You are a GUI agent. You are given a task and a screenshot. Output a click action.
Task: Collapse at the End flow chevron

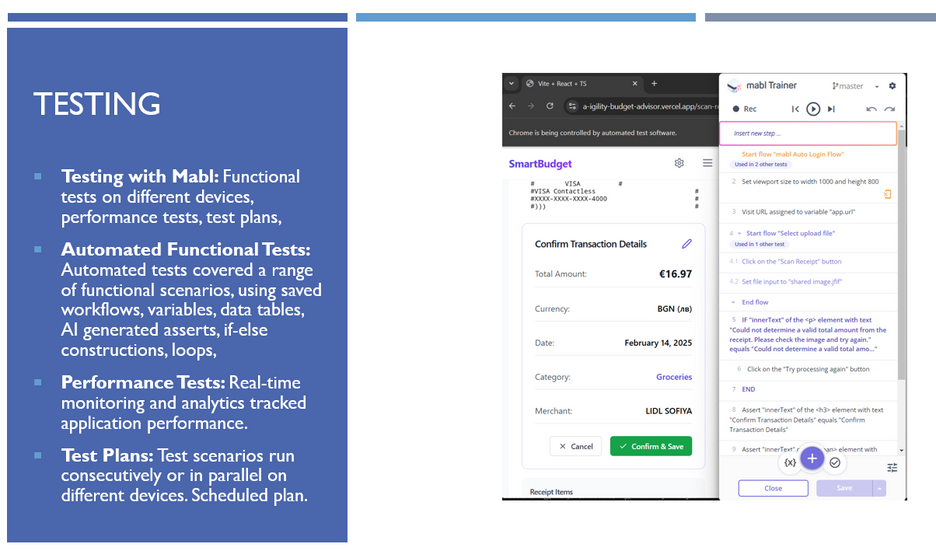(x=733, y=302)
